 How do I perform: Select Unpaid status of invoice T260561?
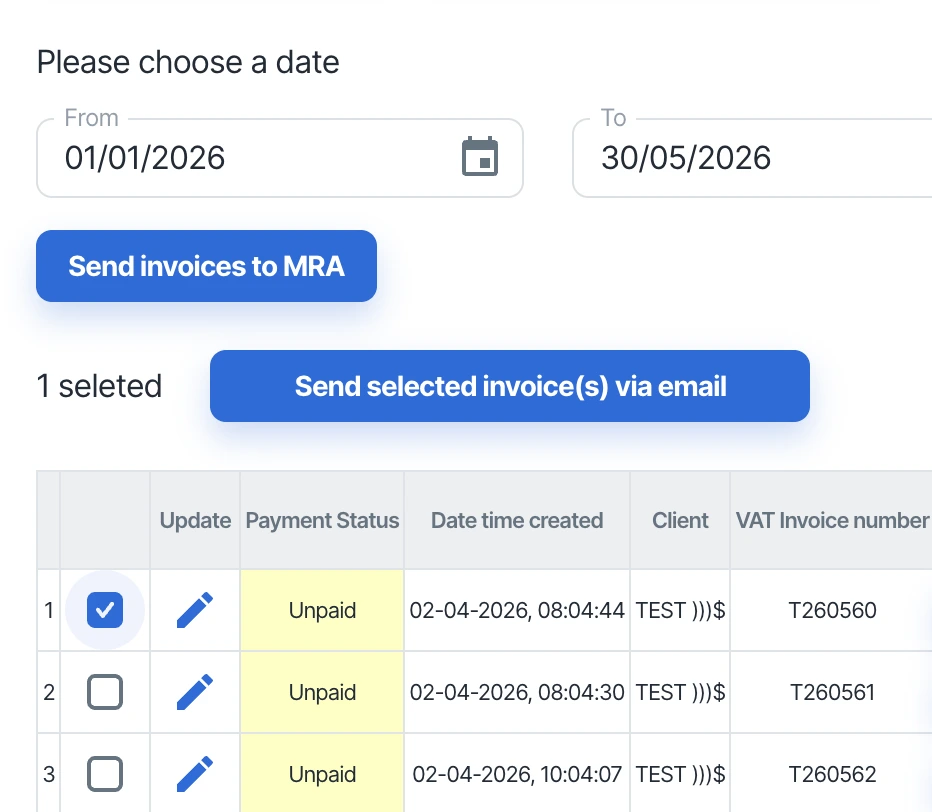(322, 692)
